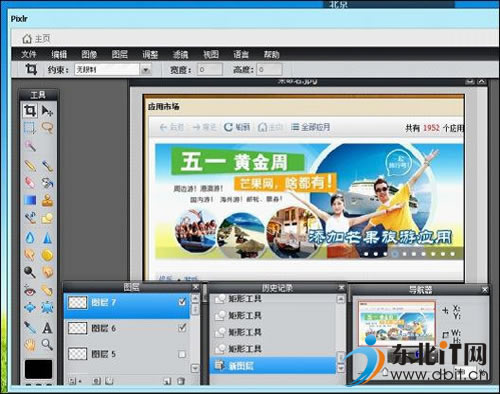Open the 约束 constraint dropdown
Image resolution: width=500 pixels, height=394 pixels.
[x=146, y=70]
